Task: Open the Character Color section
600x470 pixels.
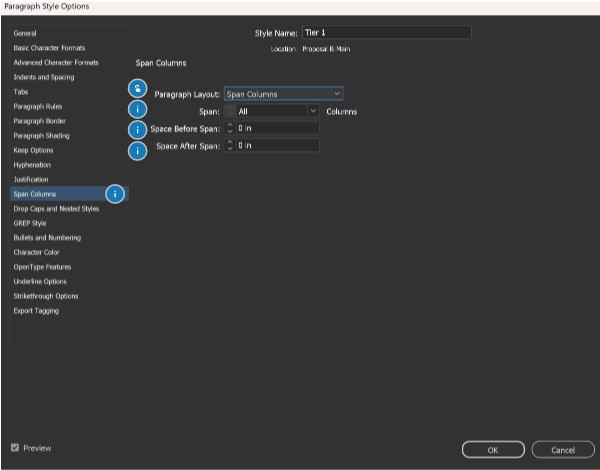Action: [35, 253]
